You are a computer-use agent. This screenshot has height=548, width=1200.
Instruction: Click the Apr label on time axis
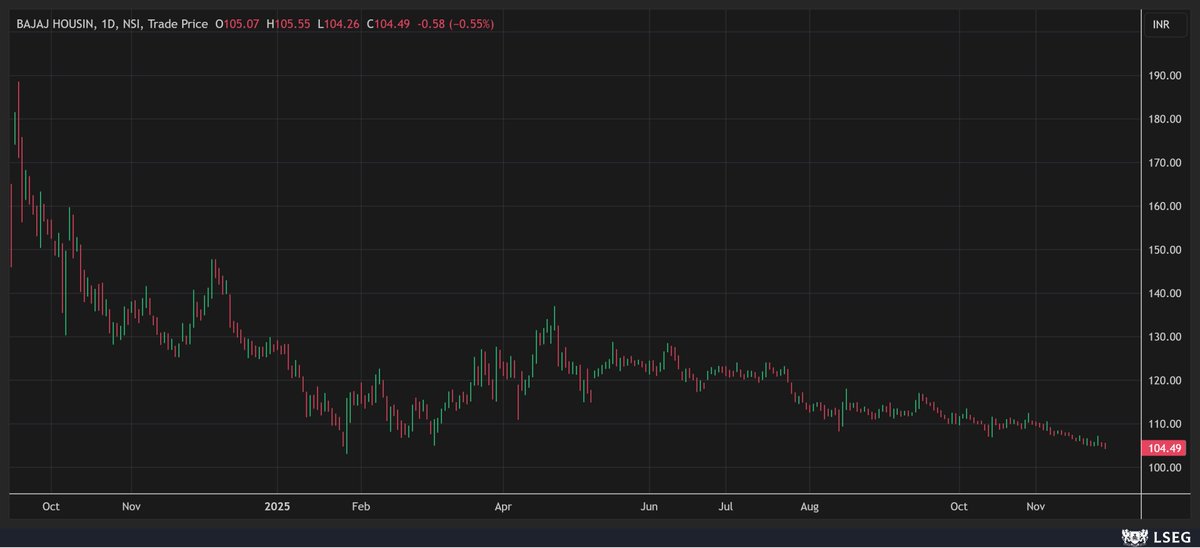point(503,507)
